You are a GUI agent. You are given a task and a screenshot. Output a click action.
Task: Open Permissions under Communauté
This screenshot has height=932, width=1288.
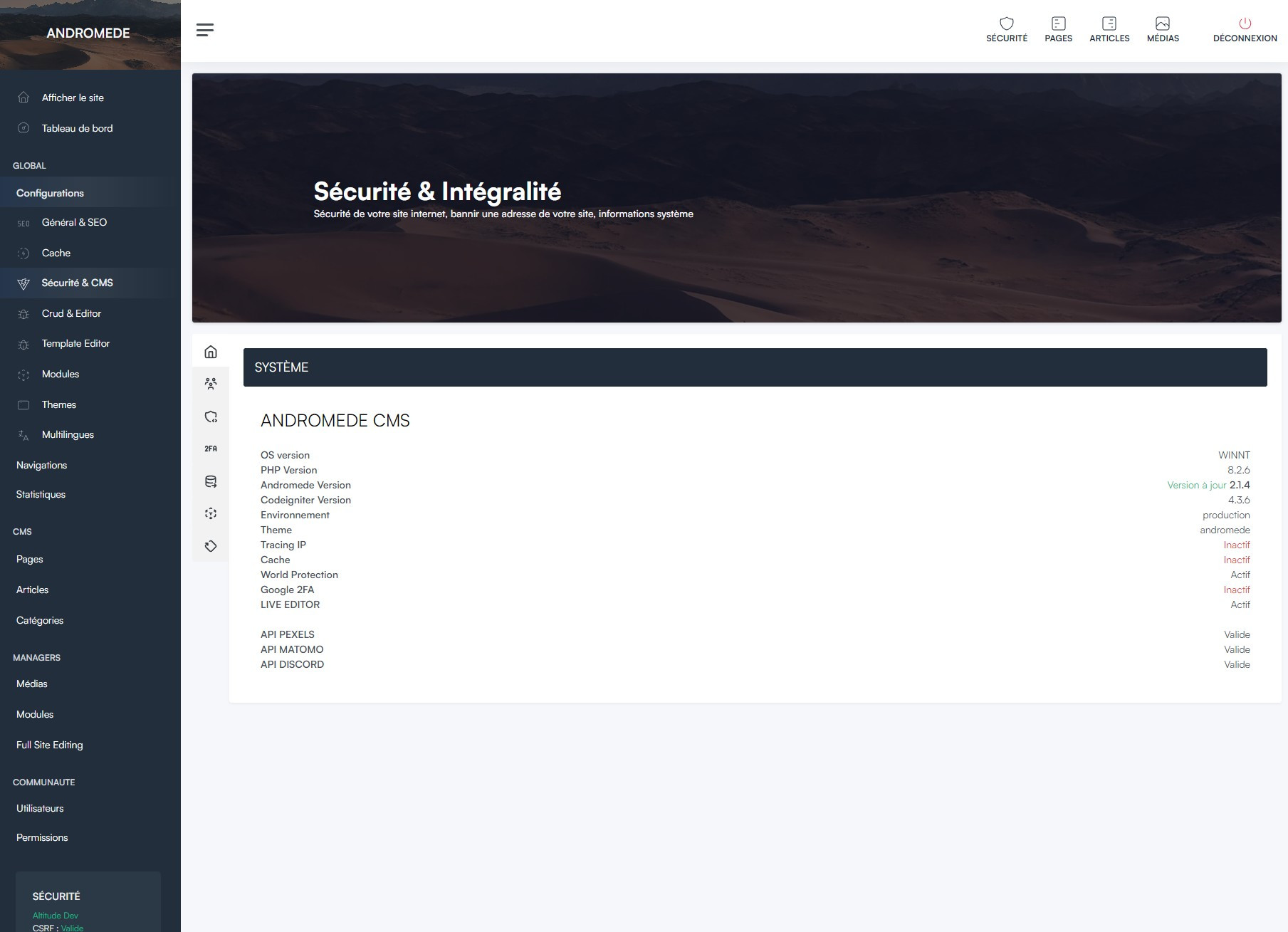click(42, 837)
